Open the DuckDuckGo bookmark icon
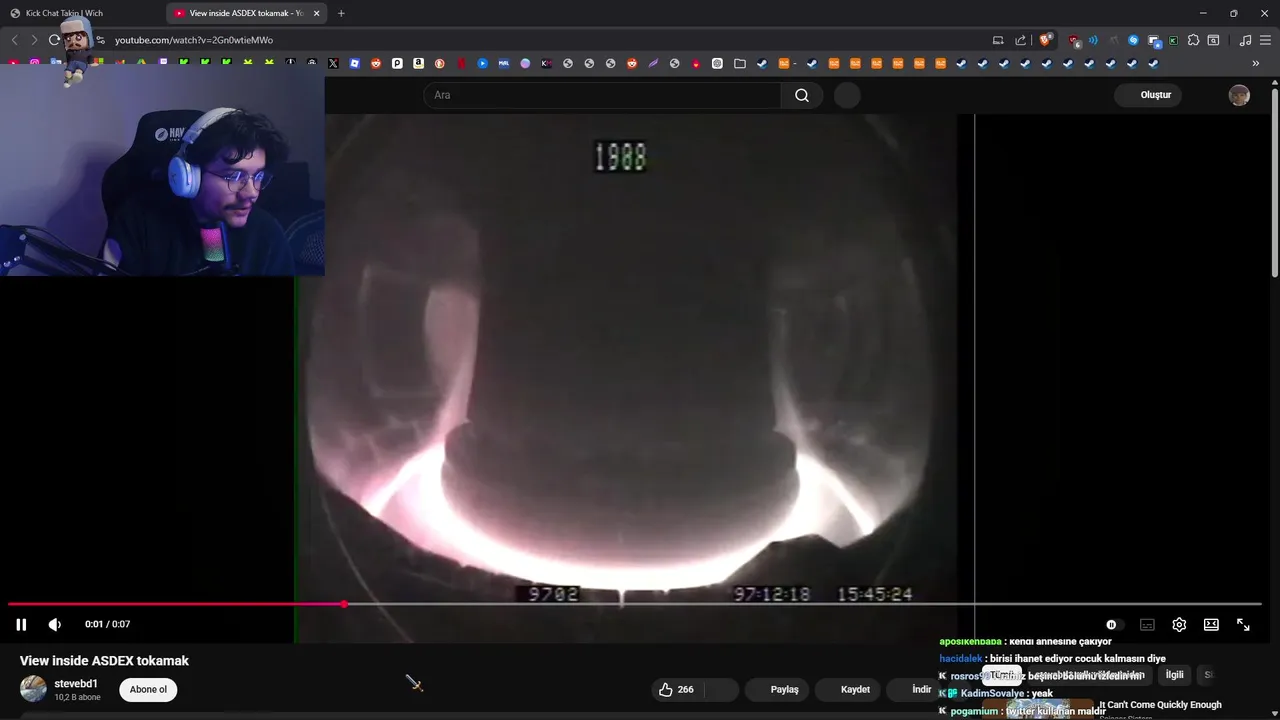This screenshot has height=720, width=1280. [439, 63]
